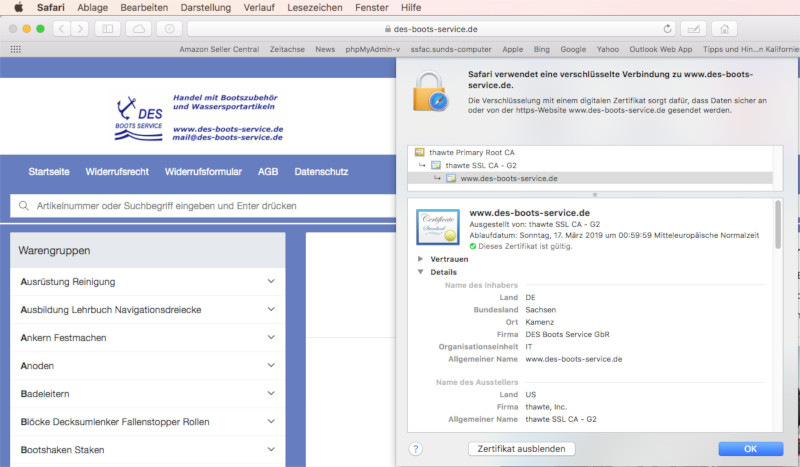Open AGB page
Viewport: 800px width, 467px height.
point(268,171)
